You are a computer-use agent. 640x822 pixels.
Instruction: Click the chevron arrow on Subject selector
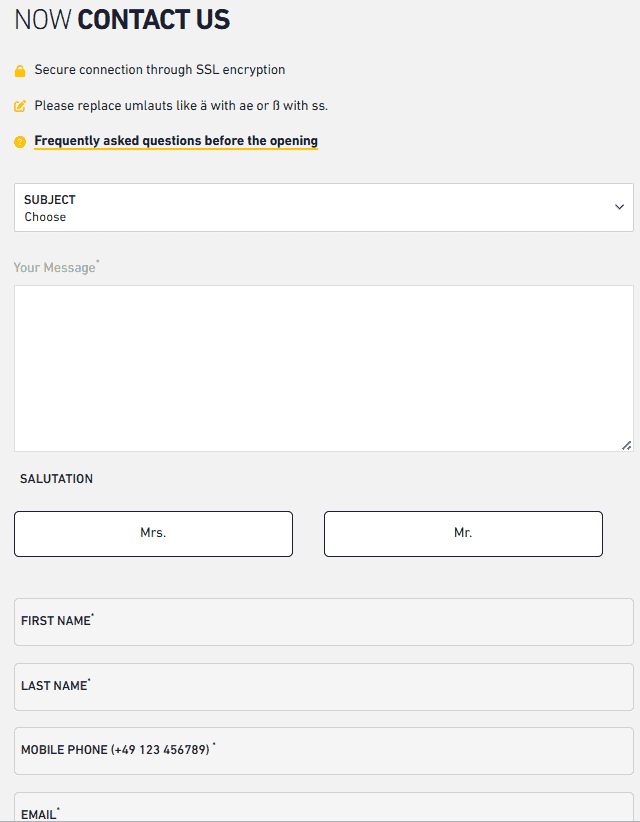[620, 207]
